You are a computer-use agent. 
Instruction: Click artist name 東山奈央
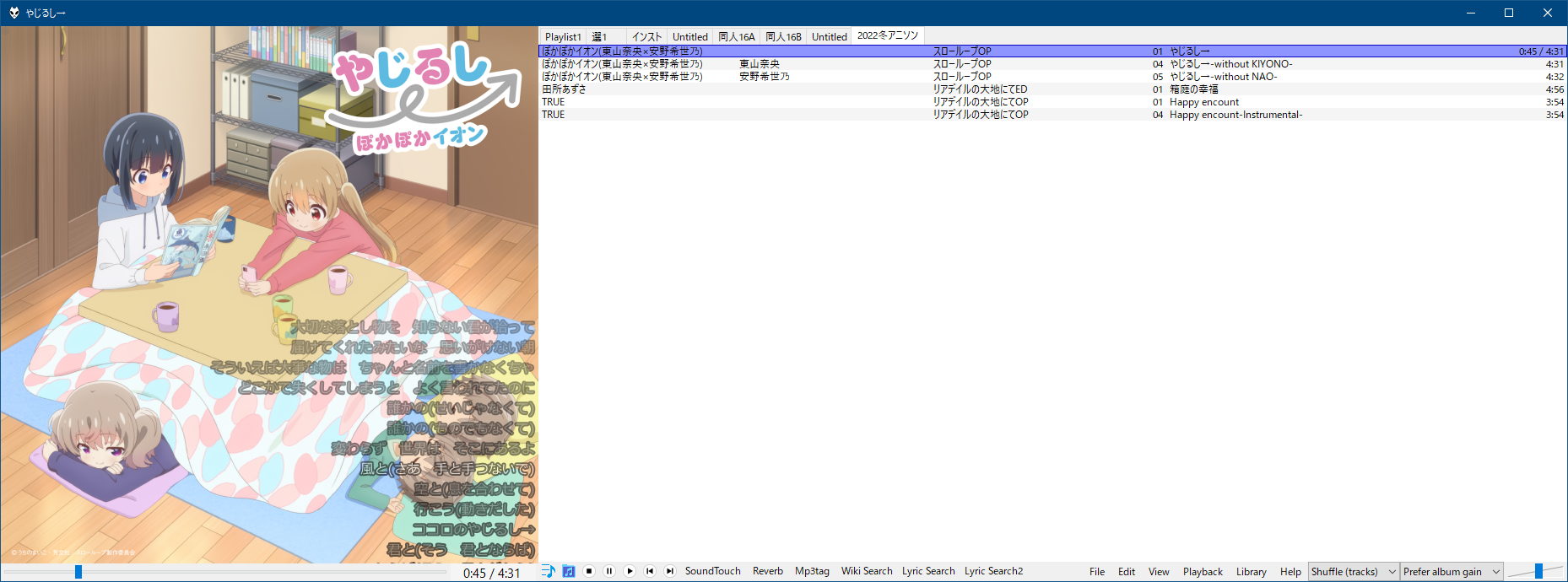(x=760, y=64)
